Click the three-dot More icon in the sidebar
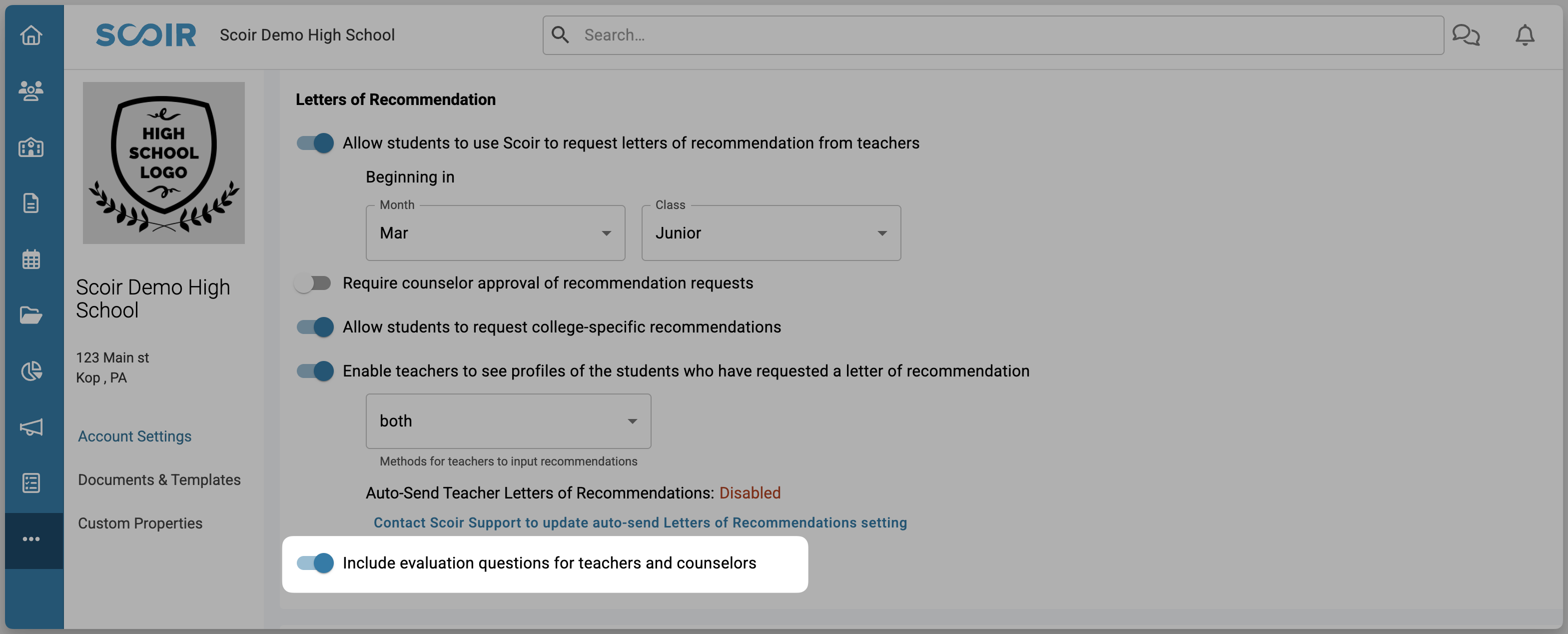 (x=31, y=539)
